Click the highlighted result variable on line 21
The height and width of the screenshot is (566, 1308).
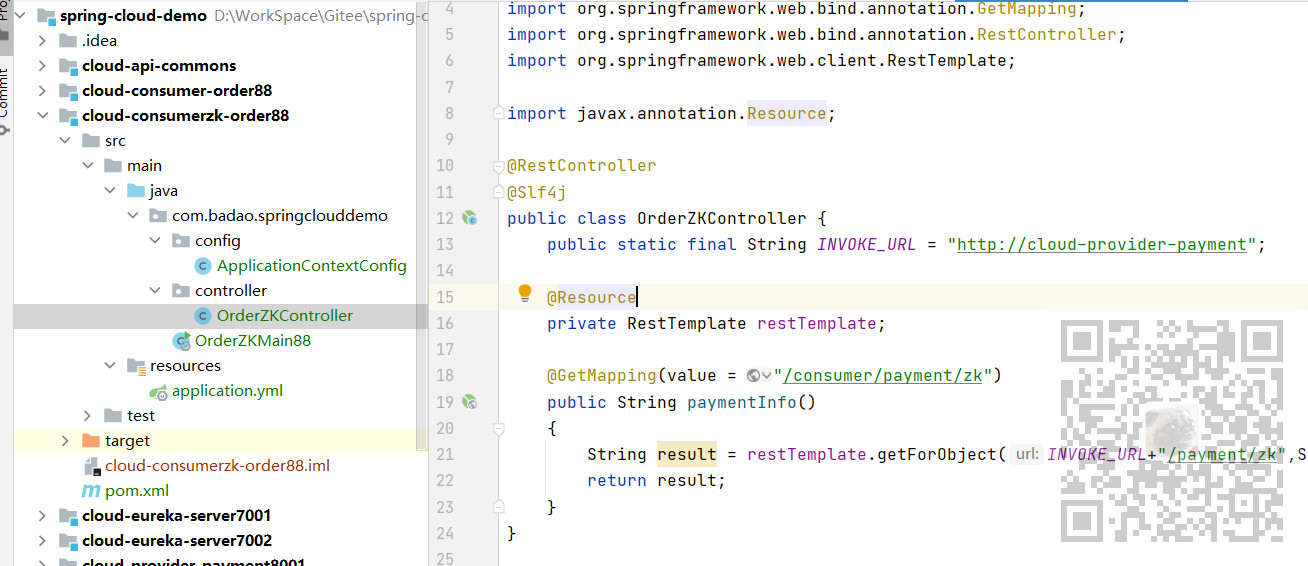(x=687, y=455)
